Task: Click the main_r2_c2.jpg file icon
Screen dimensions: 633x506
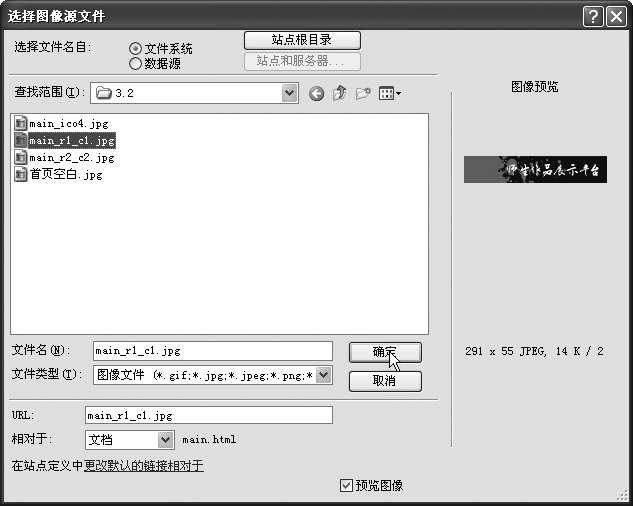Action: (20, 157)
